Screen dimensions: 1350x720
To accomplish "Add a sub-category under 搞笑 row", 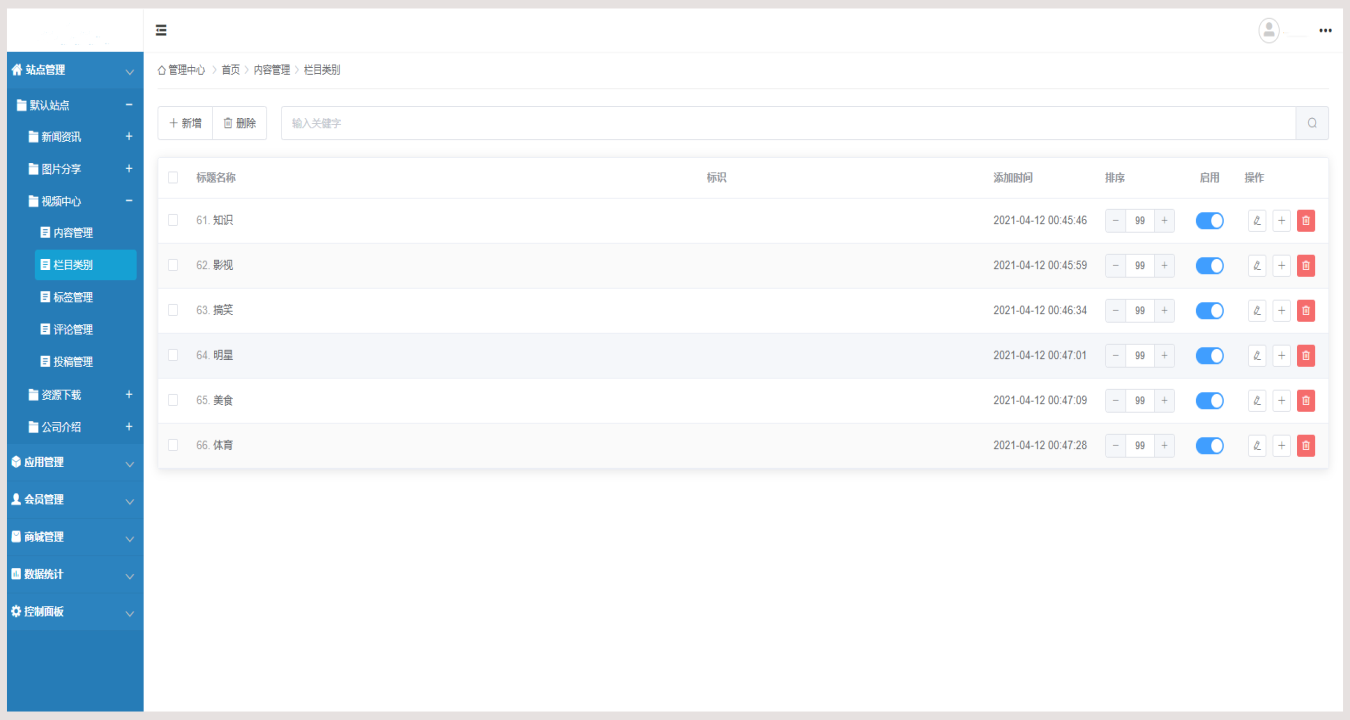I will click(x=1281, y=311).
